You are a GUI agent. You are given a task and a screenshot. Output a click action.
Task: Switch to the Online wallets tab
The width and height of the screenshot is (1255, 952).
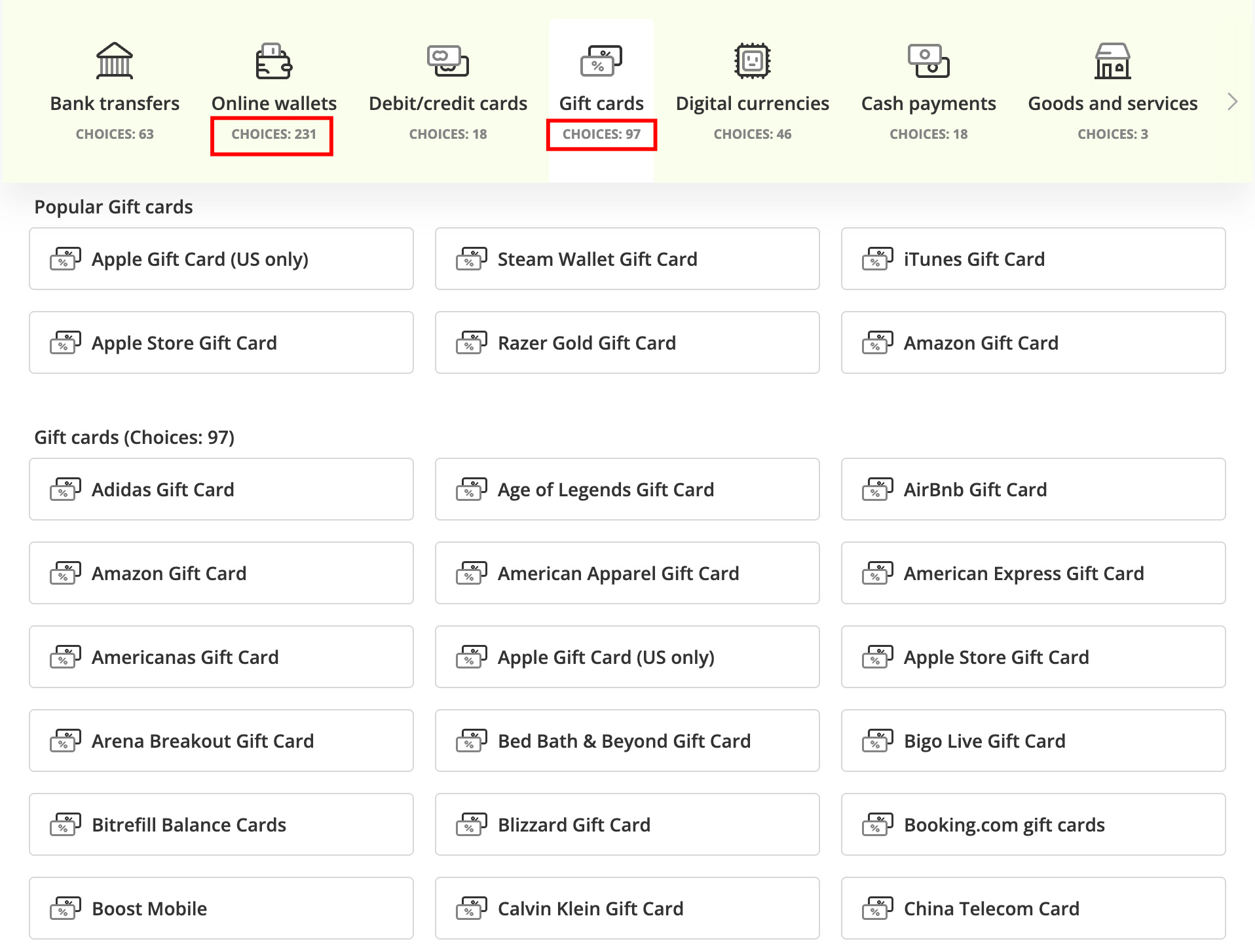coord(274,103)
